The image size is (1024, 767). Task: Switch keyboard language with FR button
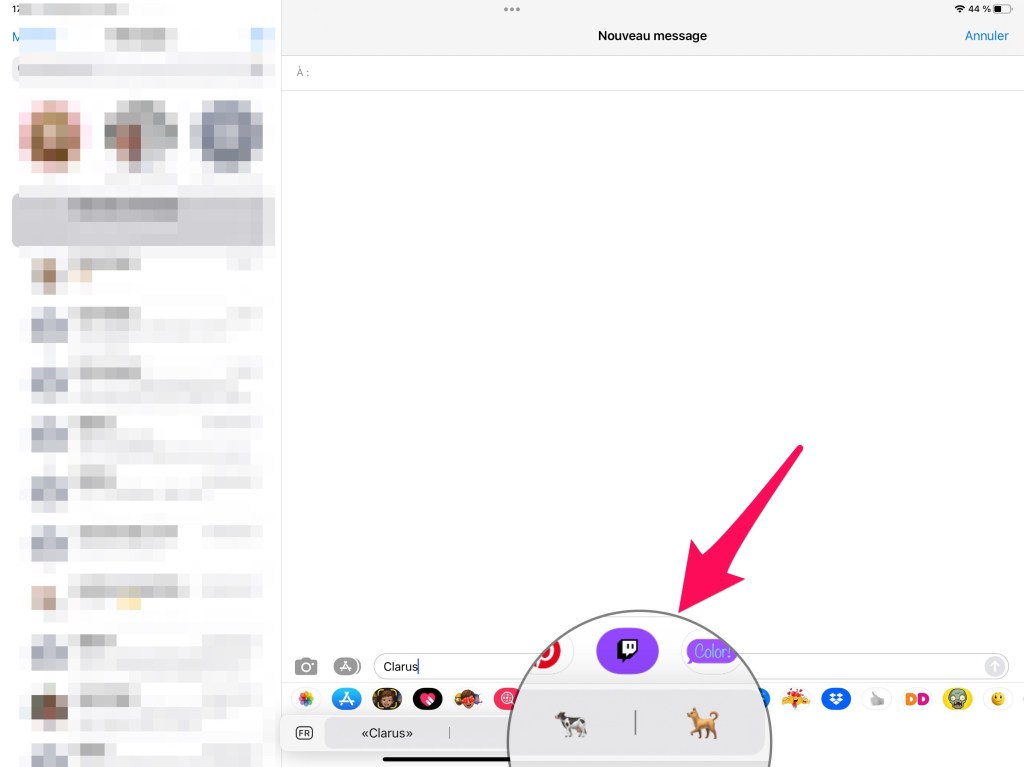pyautogui.click(x=304, y=733)
